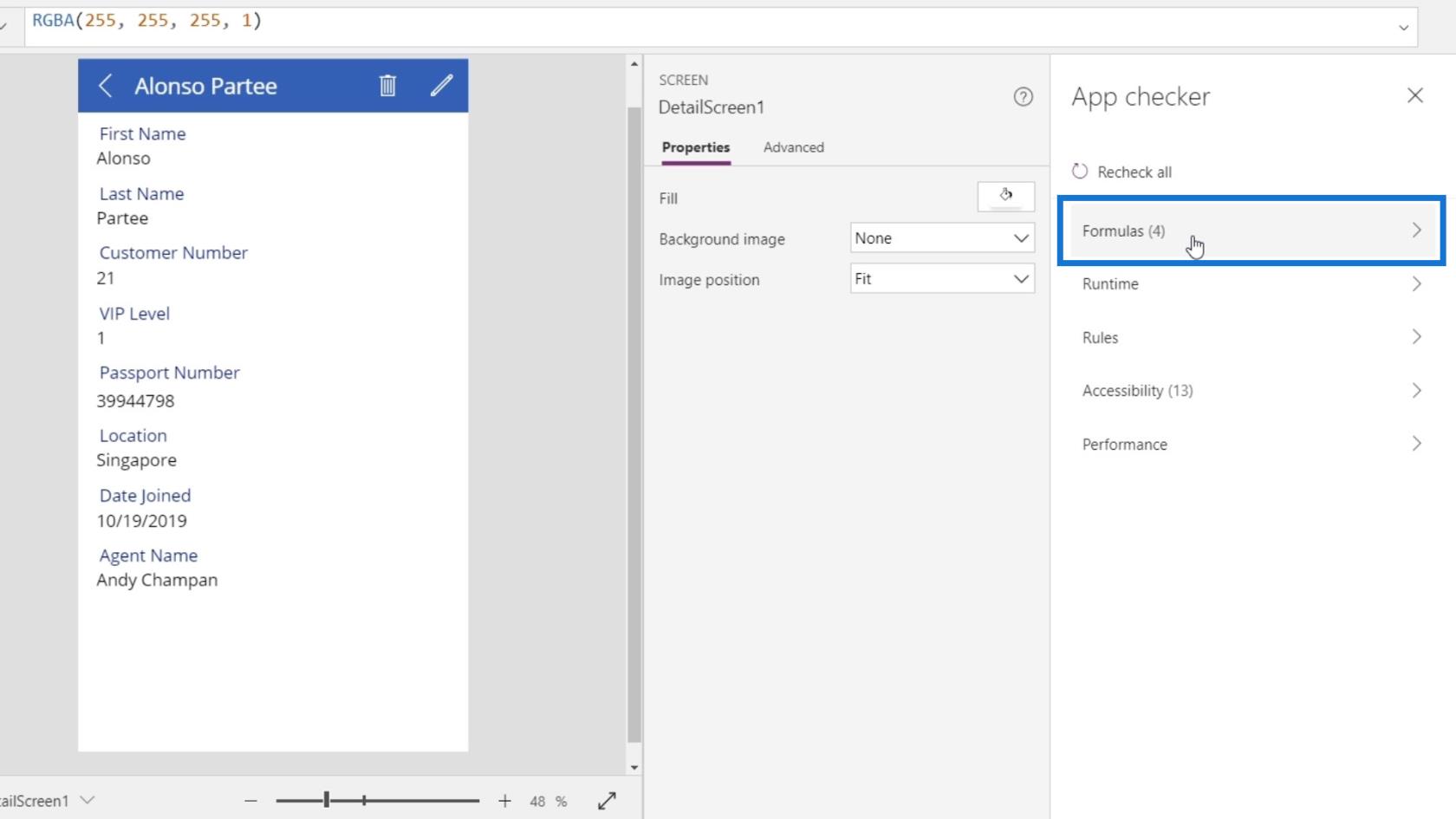
Task: Expand the Rules section
Action: click(1251, 337)
